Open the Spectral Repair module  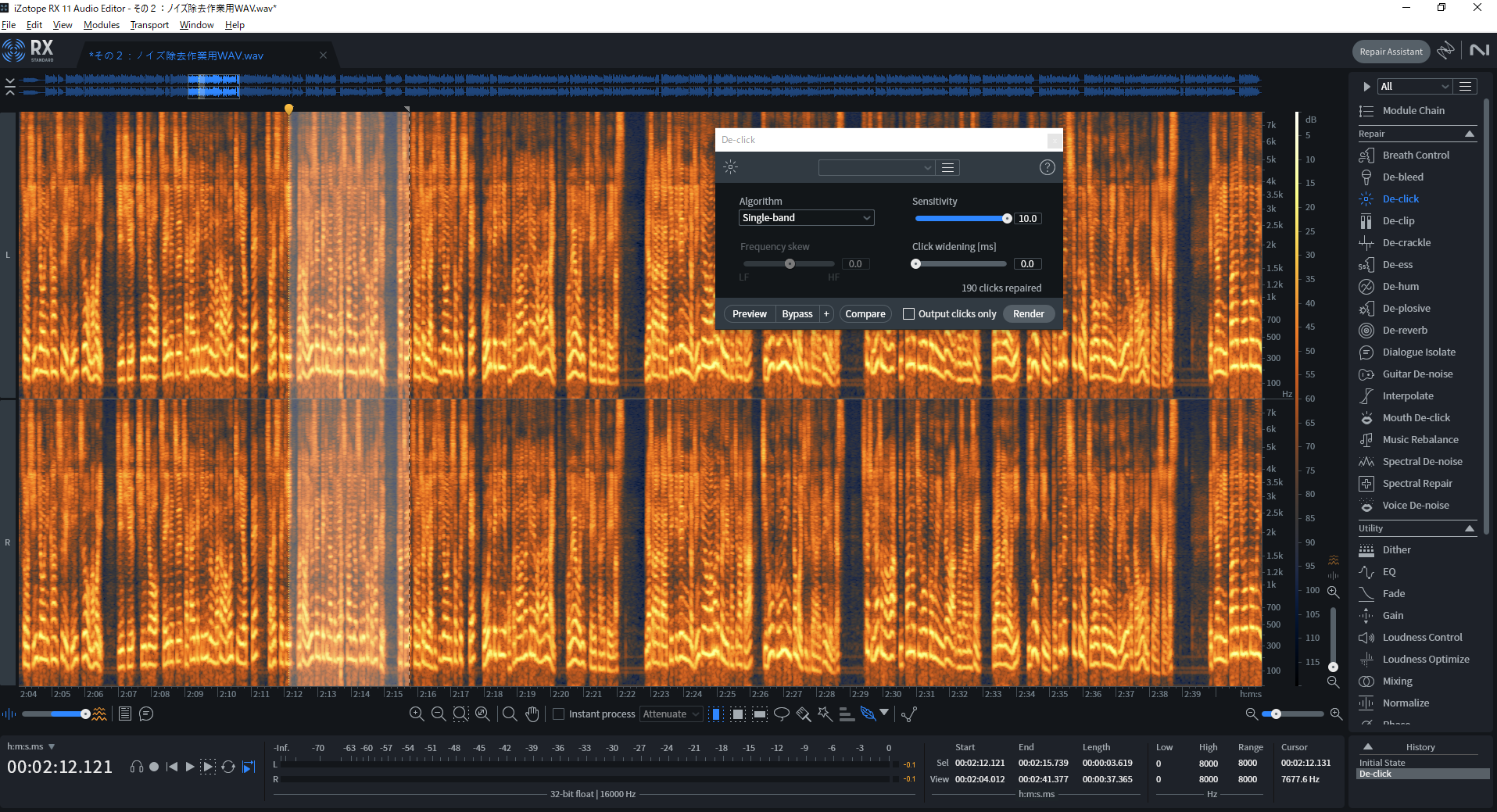point(1417,483)
